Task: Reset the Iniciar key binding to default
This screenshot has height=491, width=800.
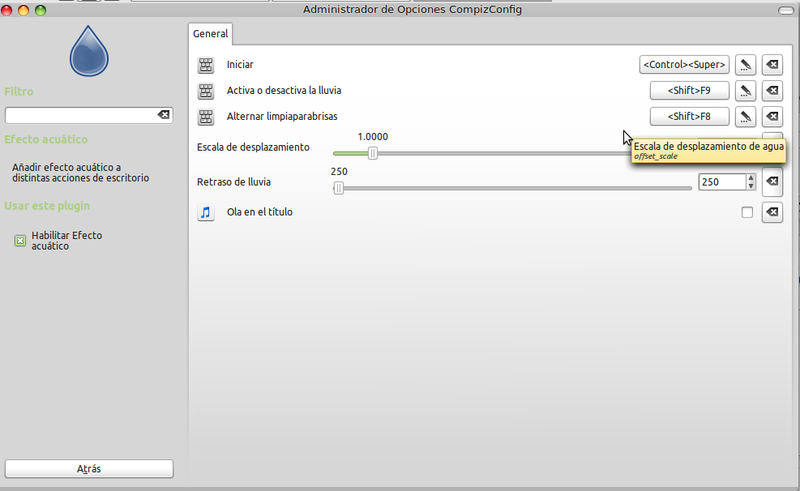Action: (x=772, y=65)
